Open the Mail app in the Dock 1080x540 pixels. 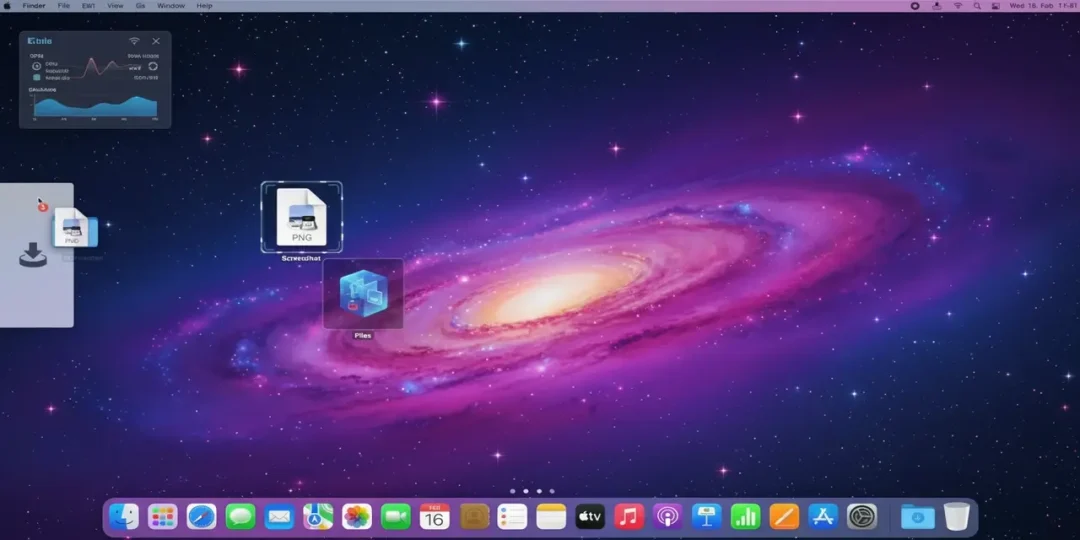(x=279, y=517)
